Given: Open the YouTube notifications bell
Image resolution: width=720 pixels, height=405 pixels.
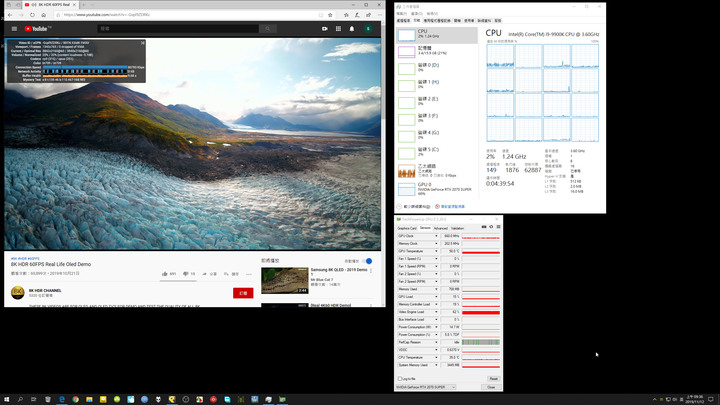Looking at the screenshot, I should (352, 28).
